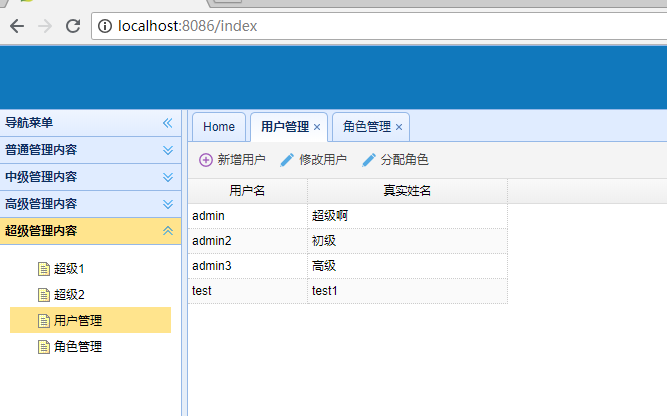Select the test user row
Screen dimensions: 667x416
coord(348,291)
